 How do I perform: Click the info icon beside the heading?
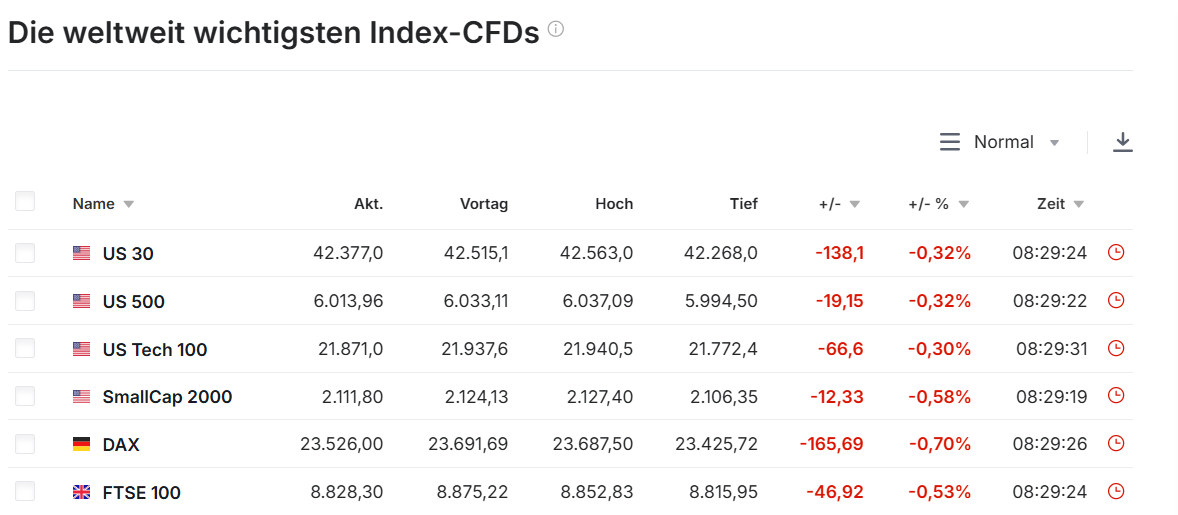tap(556, 30)
